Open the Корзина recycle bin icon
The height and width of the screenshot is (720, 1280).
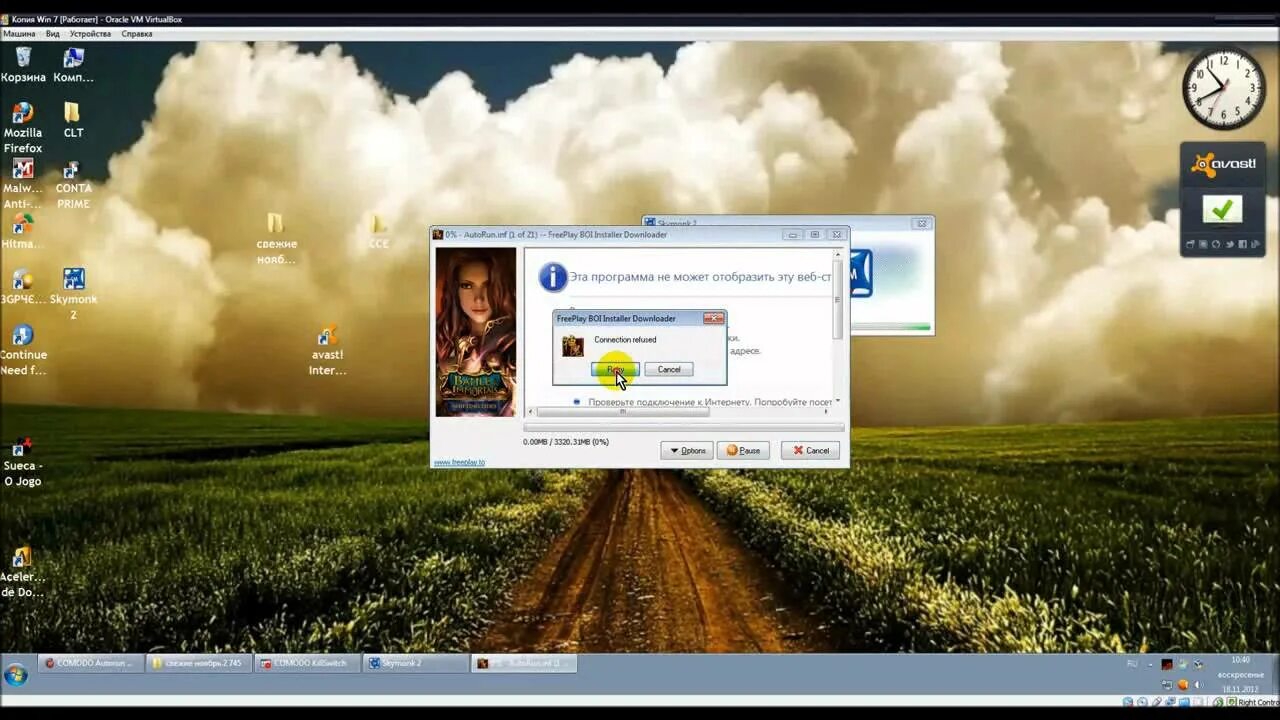[23, 65]
